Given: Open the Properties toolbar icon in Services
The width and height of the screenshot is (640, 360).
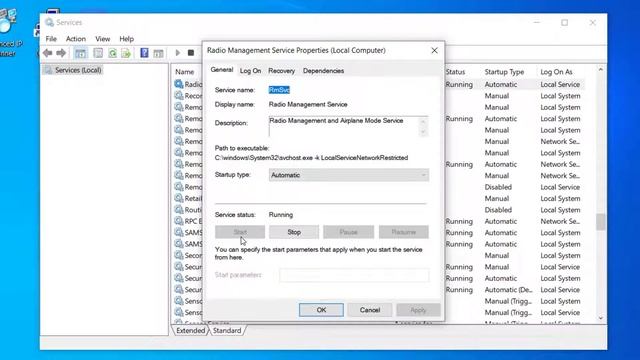Looking at the screenshot, I should (x=98, y=53).
